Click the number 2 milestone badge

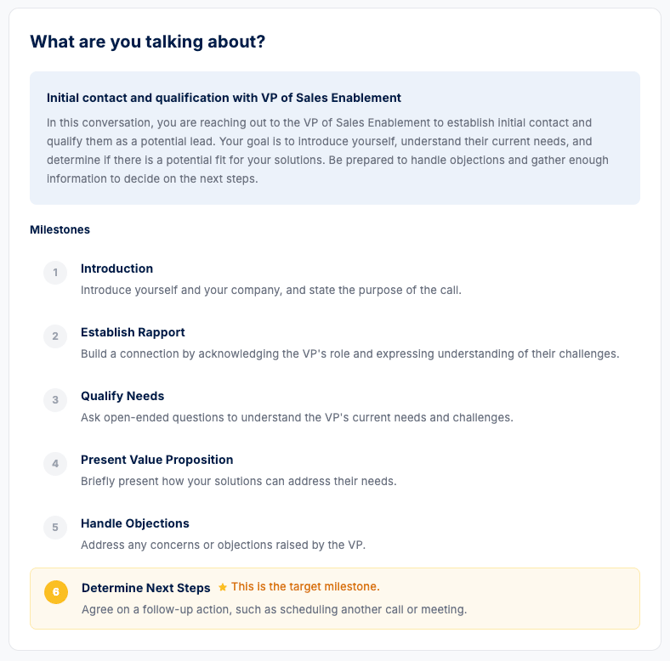pos(55,336)
